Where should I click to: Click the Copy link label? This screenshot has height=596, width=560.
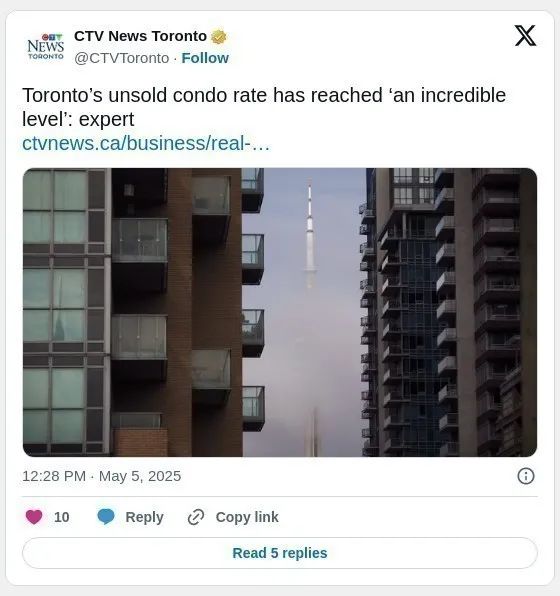coord(247,517)
